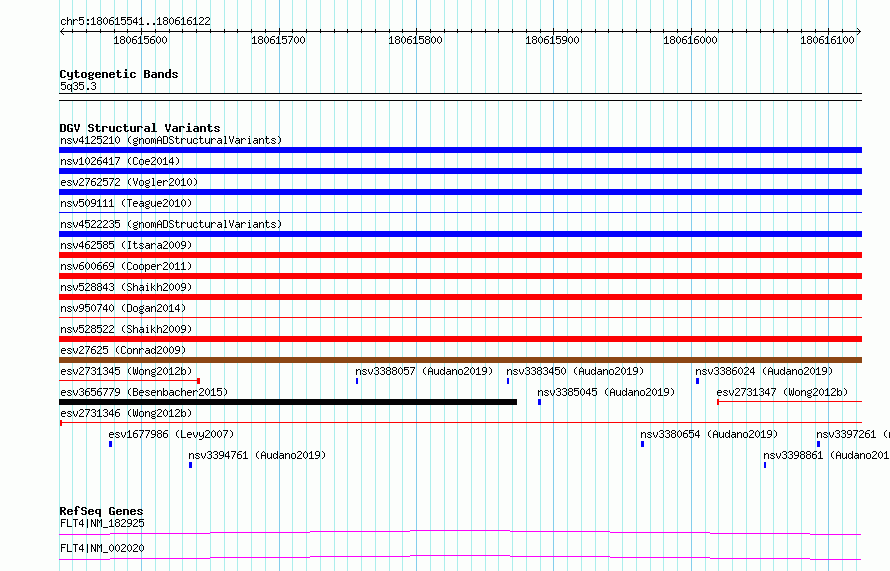The height and width of the screenshot is (571, 890).
Task: Click the nsv528843 (Shaikh2009) label
Action: tap(126, 287)
